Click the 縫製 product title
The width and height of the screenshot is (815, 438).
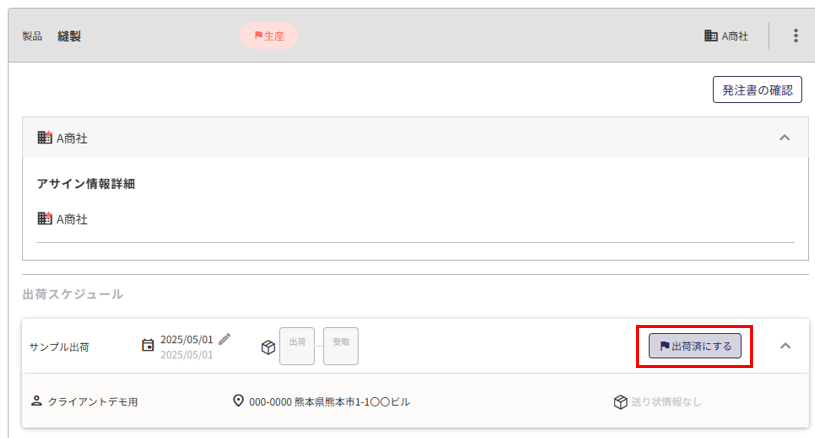coord(69,36)
